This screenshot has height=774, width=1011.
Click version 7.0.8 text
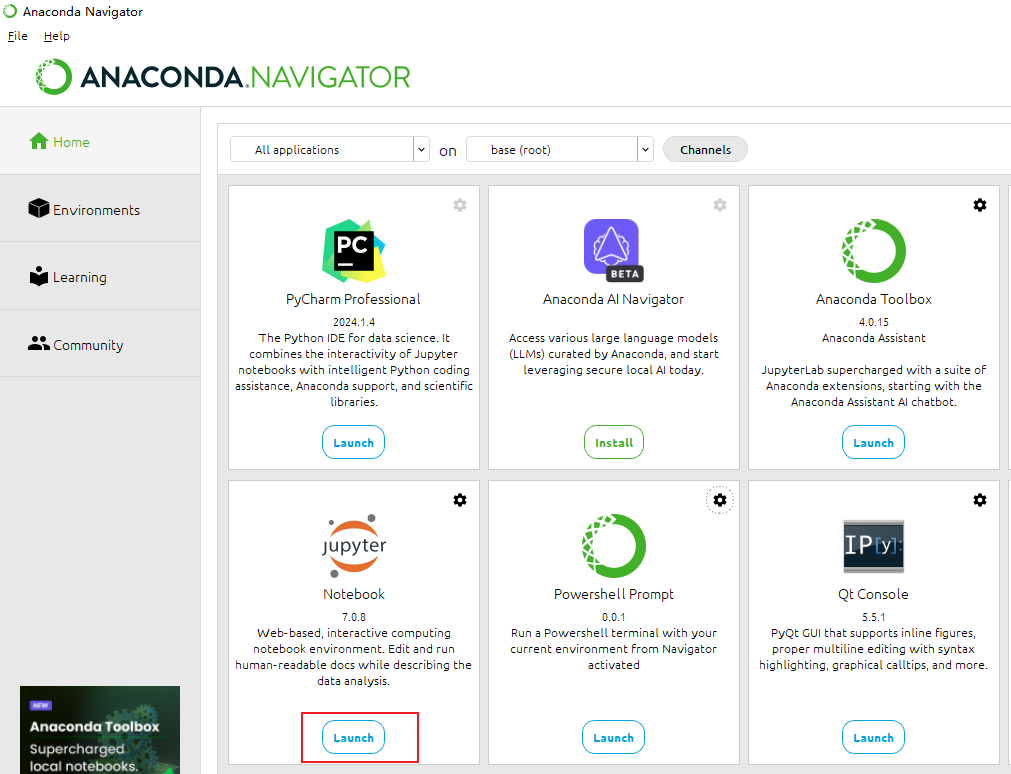(x=353, y=617)
